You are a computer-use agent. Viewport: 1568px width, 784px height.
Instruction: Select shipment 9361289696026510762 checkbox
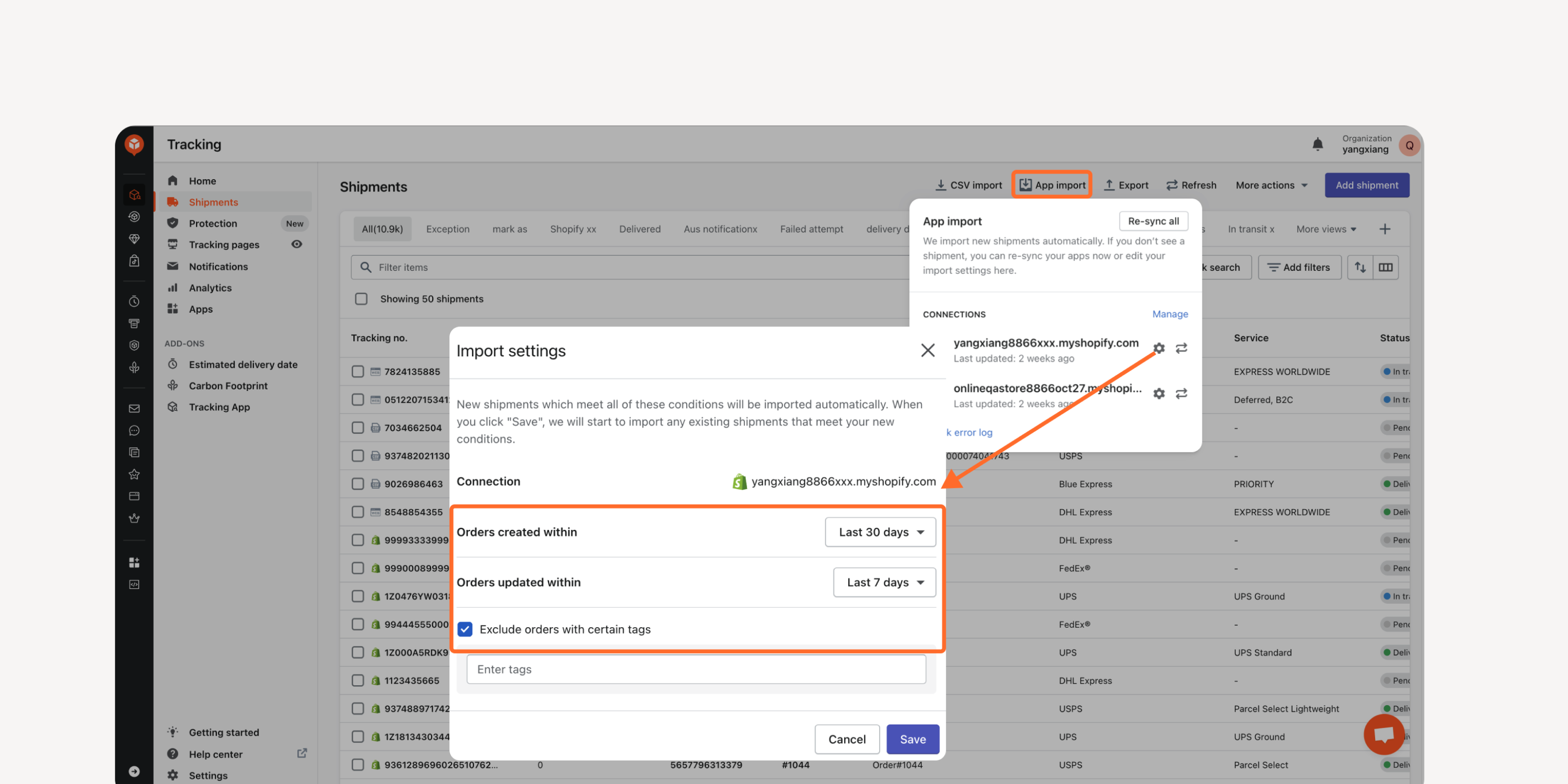click(x=358, y=765)
